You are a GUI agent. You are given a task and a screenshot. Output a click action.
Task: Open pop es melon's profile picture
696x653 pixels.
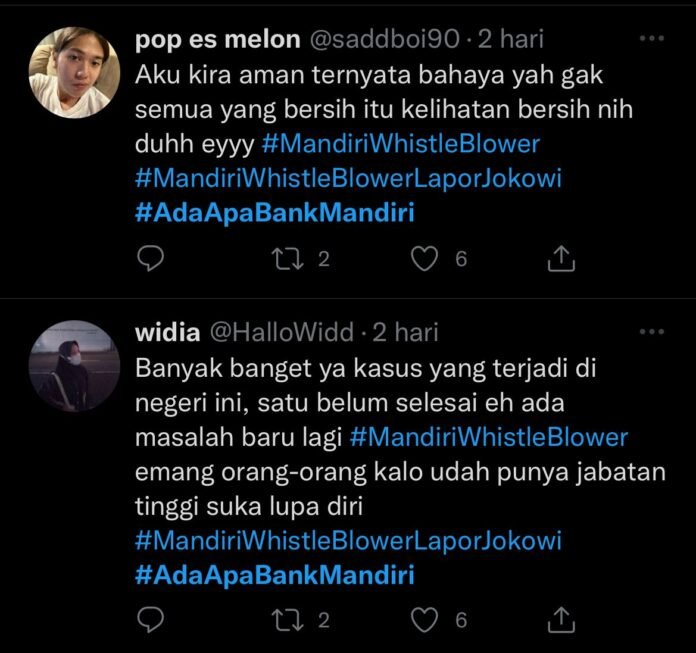click(x=74, y=72)
